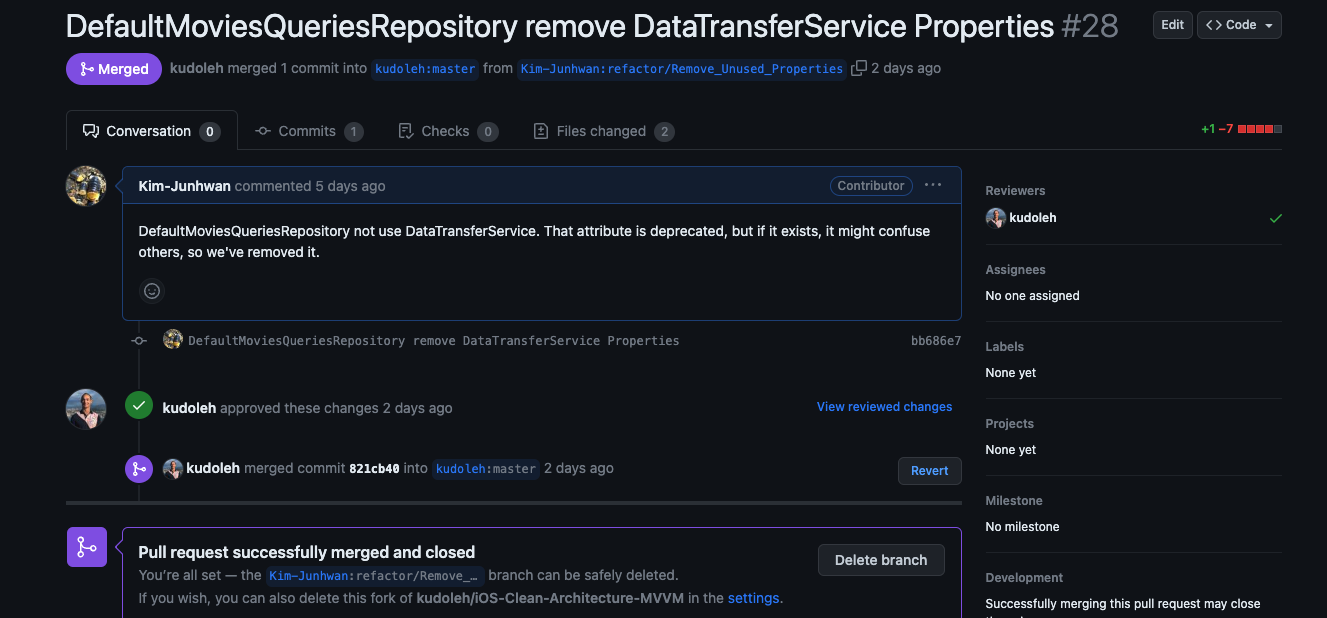Open the comment options three-dots menu
1327x618 pixels.
coord(933,185)
